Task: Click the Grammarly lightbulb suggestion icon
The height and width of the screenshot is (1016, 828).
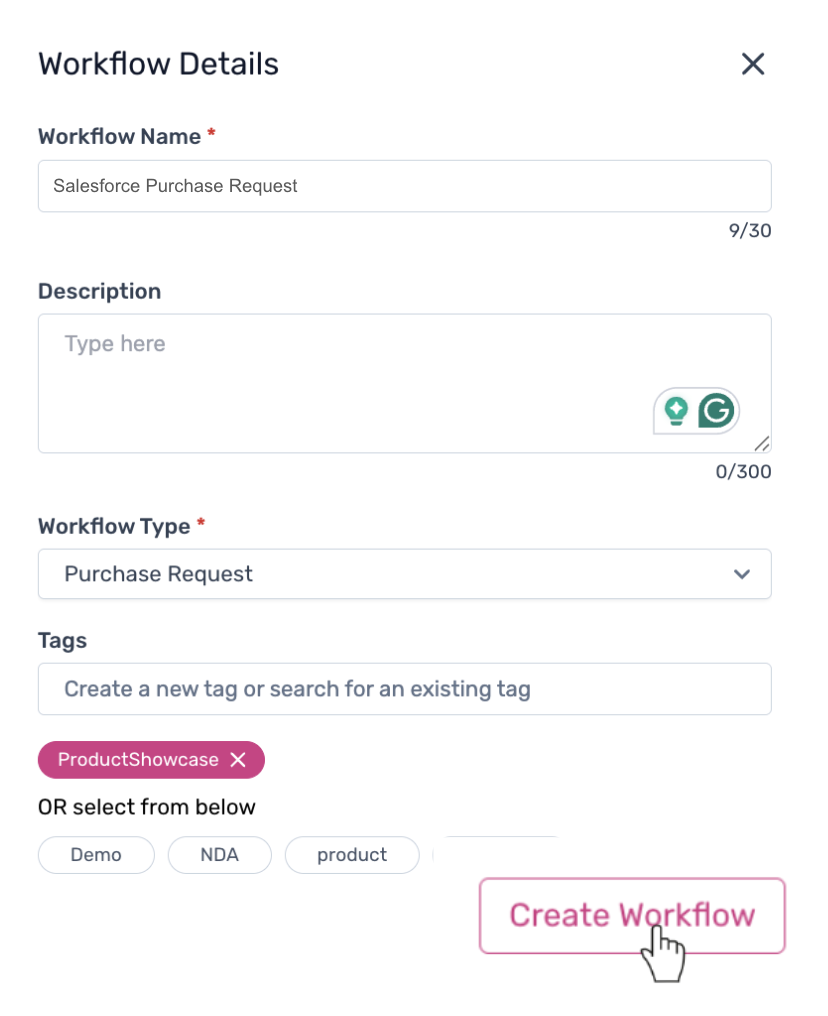Action: tap(676, 410)
